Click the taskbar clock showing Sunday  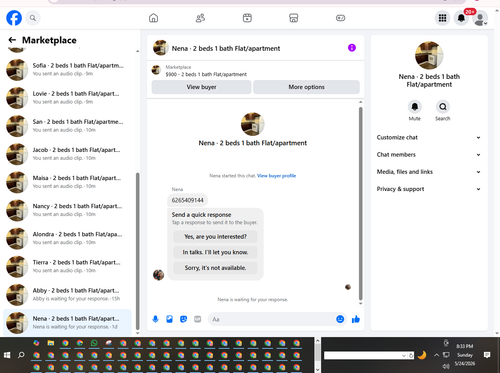pos(465,355)
